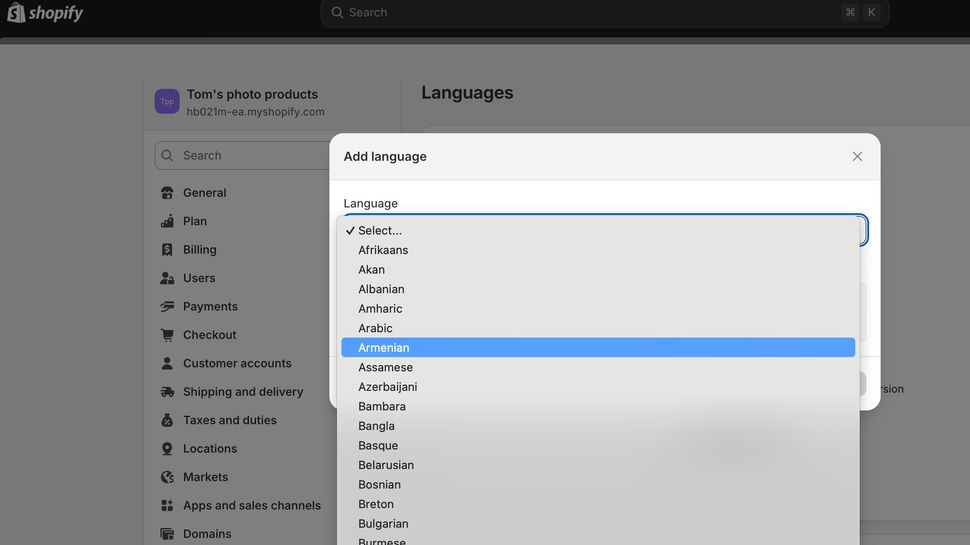Open the Payments card icon
Screen dimensions: 970x545
[167, 307]
